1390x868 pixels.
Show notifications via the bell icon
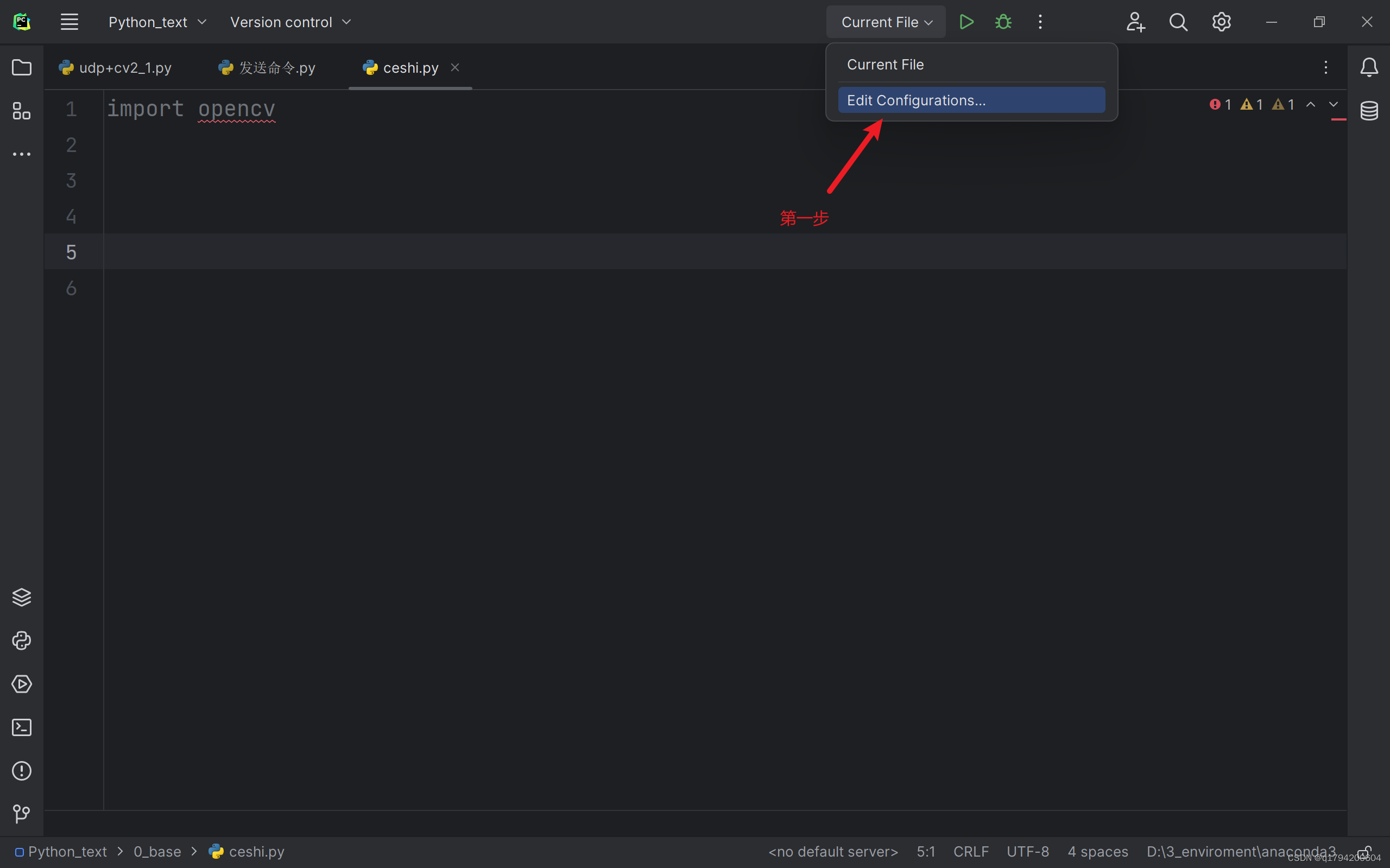1369,68
